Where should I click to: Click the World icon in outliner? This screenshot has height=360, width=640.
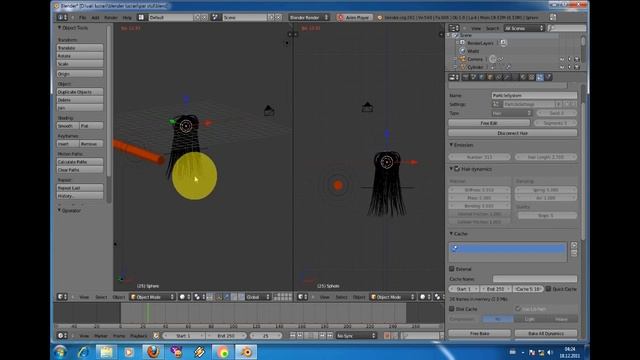pyautogui.click(x=462, y=51)
